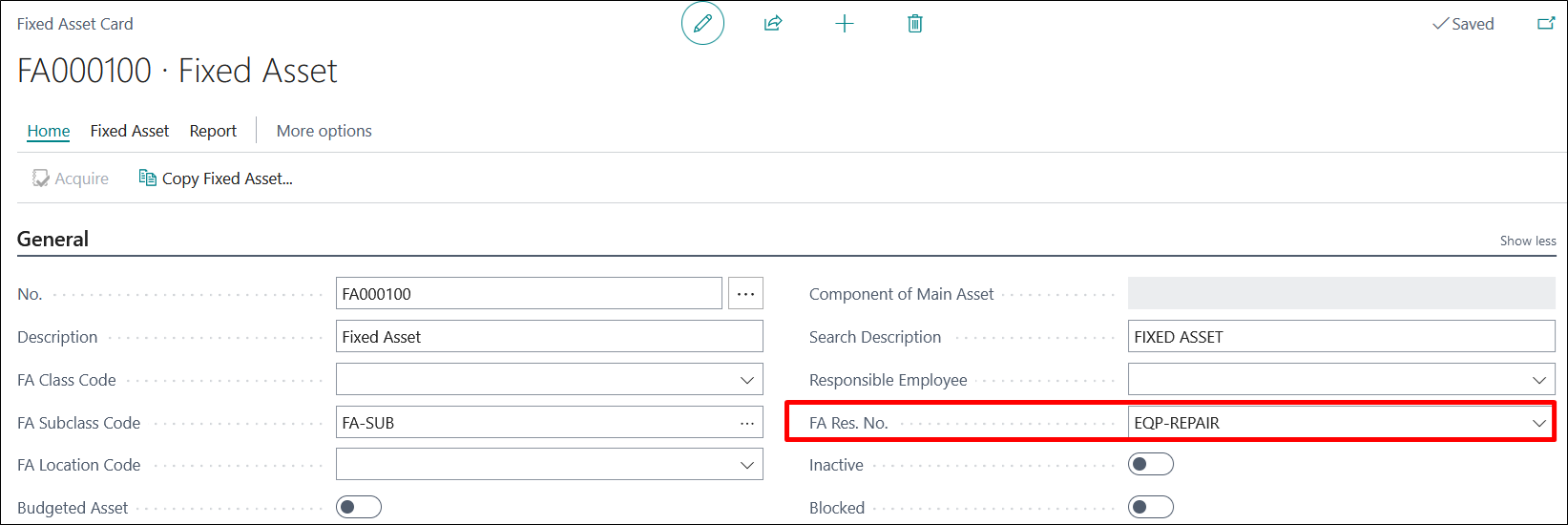Click into the Description input field
This screenshot has width=1568, height=525.
click(x=549, y=337)
